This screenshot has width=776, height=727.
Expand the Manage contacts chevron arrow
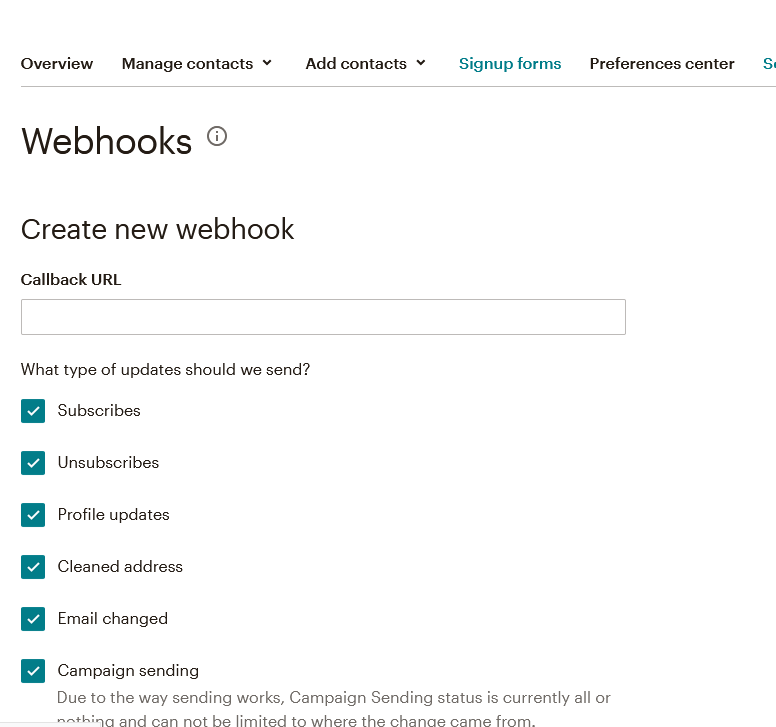point(267,63)
